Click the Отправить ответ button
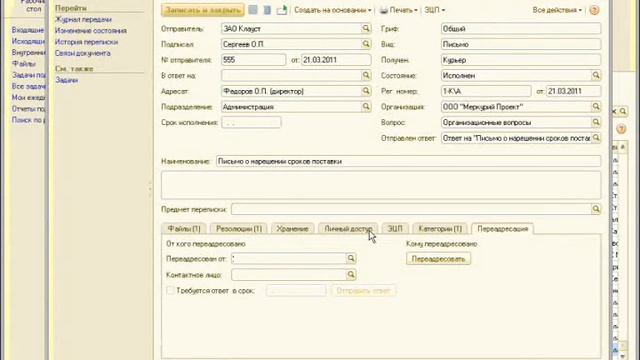640x360 pixels. (363, 291)
